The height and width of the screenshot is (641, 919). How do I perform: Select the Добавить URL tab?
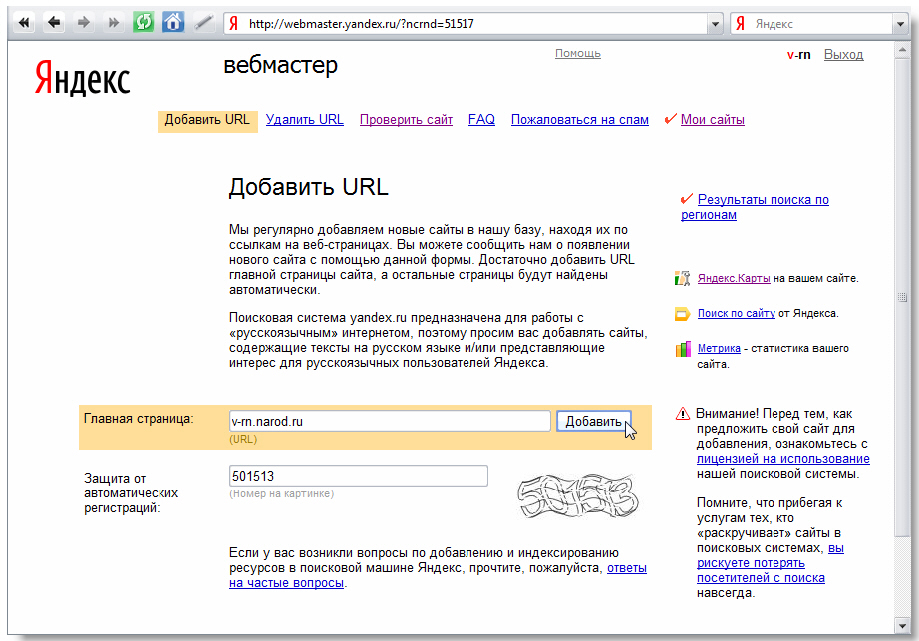click(207, 120)
